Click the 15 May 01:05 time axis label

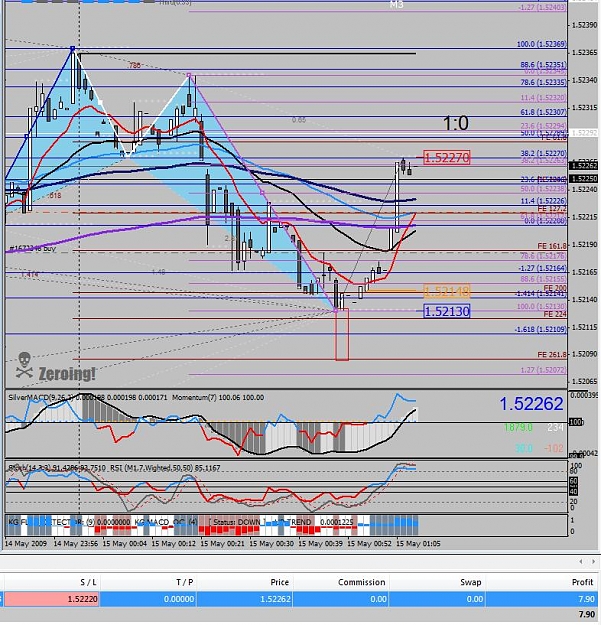pos(418,543)
